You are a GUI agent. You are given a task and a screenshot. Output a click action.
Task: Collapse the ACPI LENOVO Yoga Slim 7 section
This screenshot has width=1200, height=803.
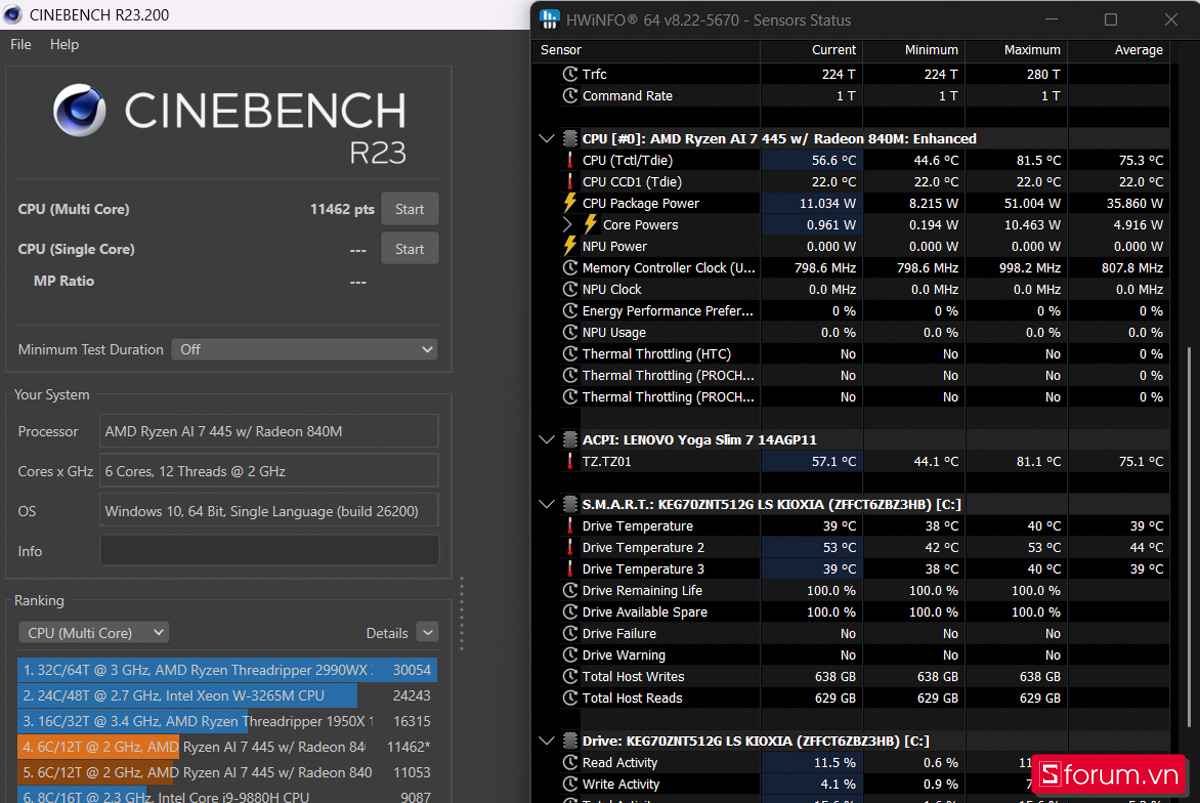point(546,440)
